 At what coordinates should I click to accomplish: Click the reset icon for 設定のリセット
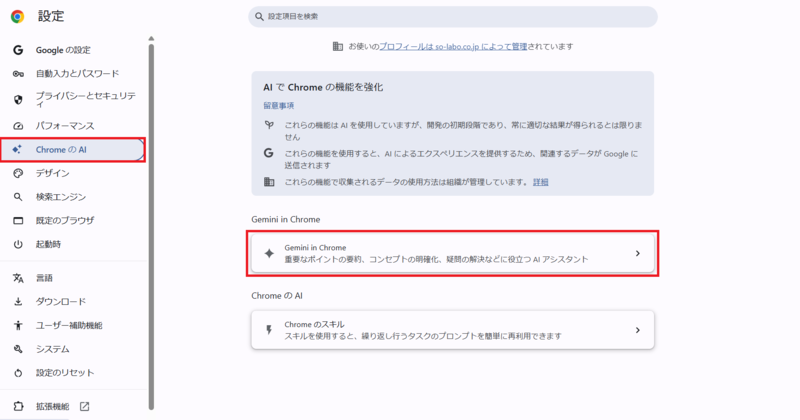coord(18,373)
